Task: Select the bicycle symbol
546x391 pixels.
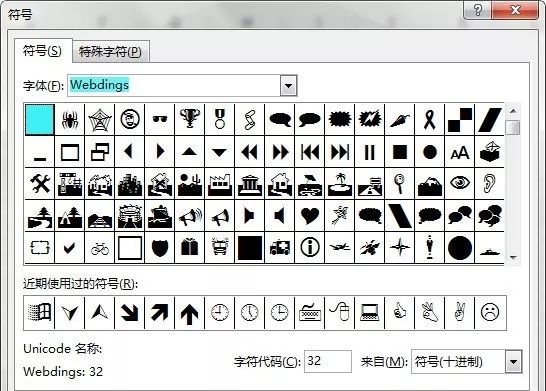Action: pos(100,248)
